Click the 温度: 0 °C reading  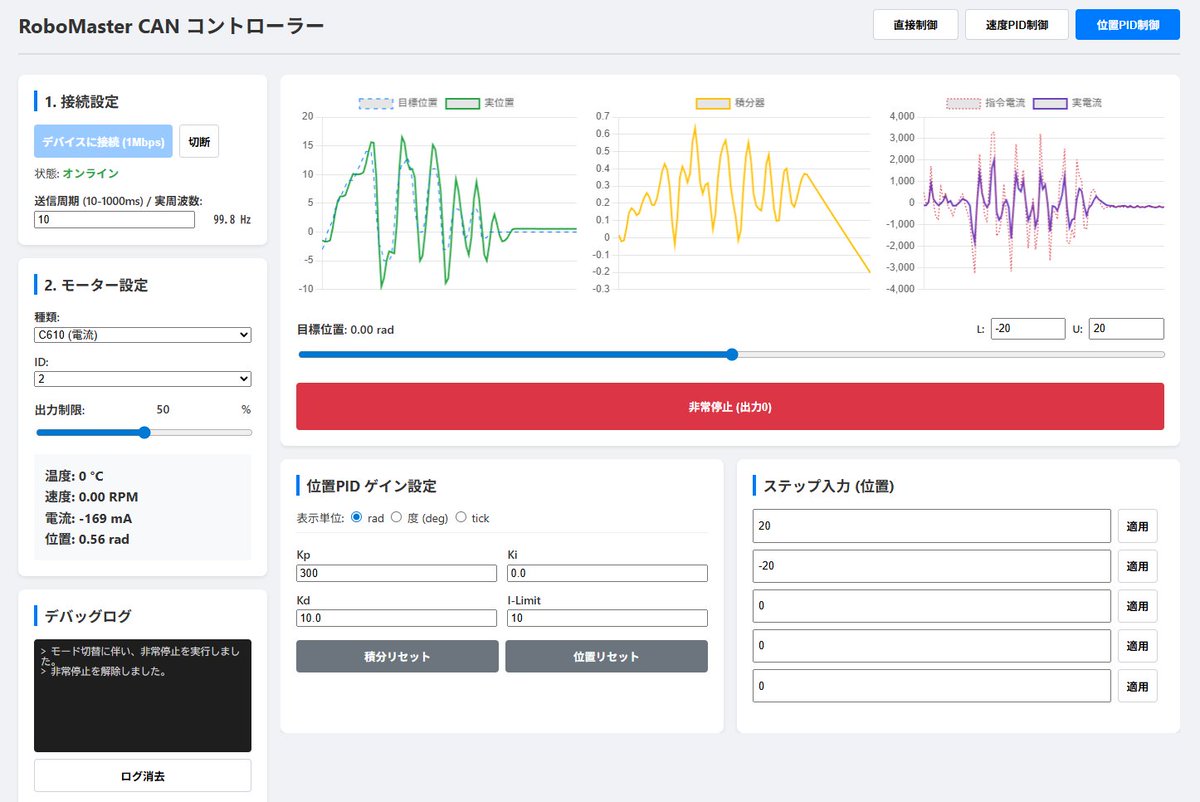click(x=75, y=476)
